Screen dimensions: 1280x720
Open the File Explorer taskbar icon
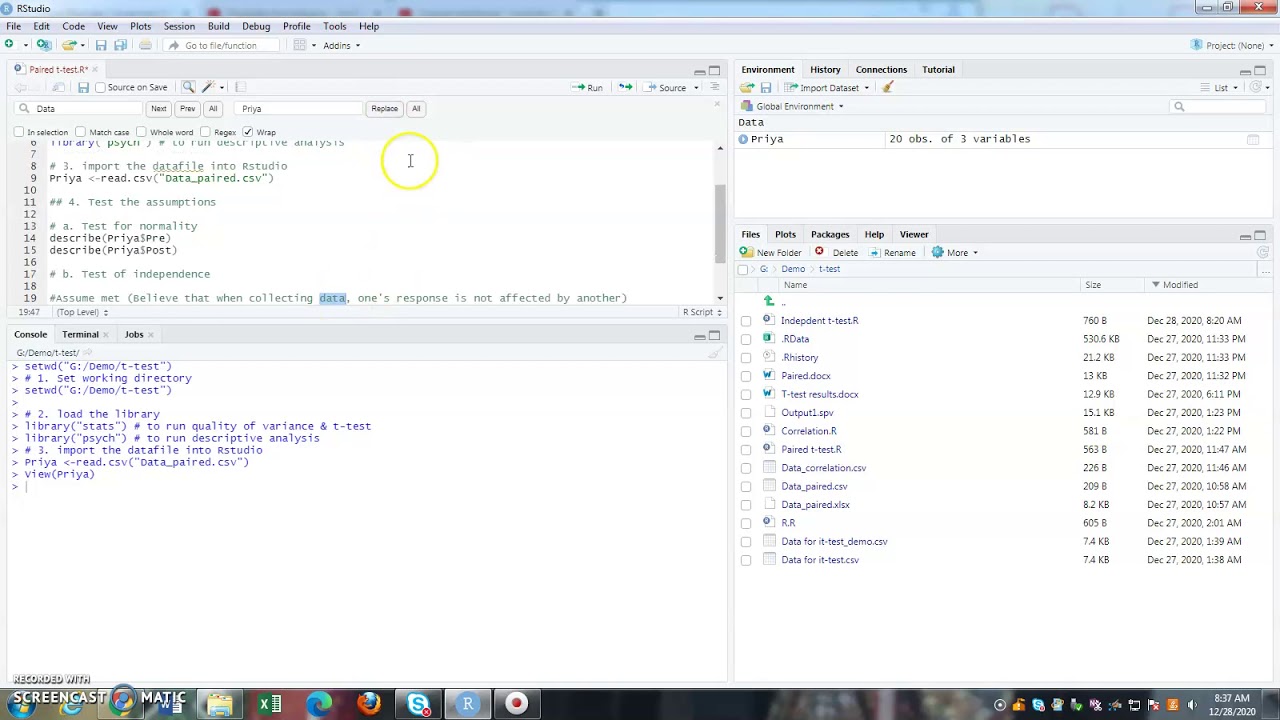tap(220, 704)
